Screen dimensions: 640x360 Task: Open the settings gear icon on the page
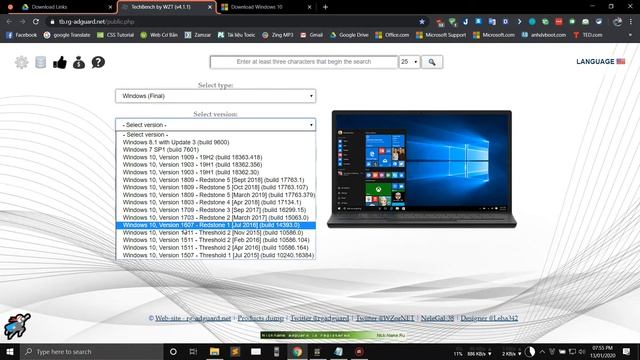click(x=22, y=62)
